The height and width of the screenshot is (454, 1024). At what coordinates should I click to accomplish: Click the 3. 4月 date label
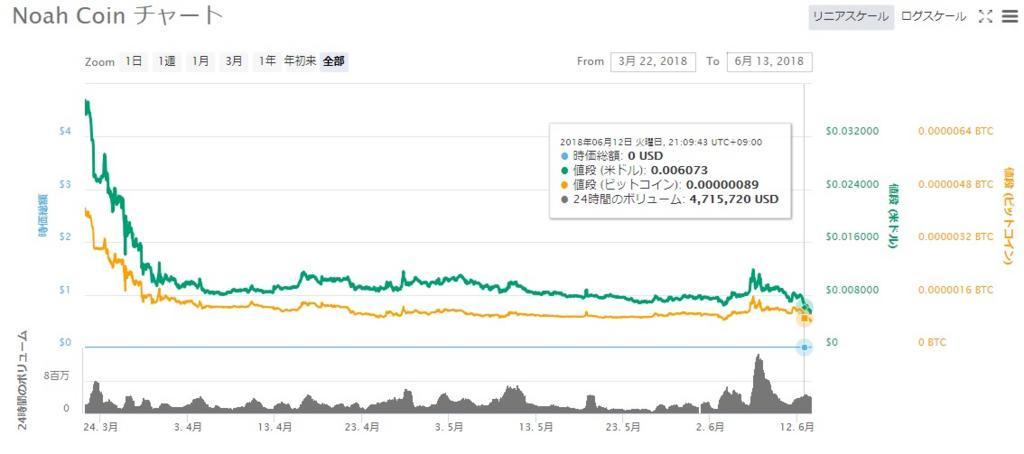[188, 427]
